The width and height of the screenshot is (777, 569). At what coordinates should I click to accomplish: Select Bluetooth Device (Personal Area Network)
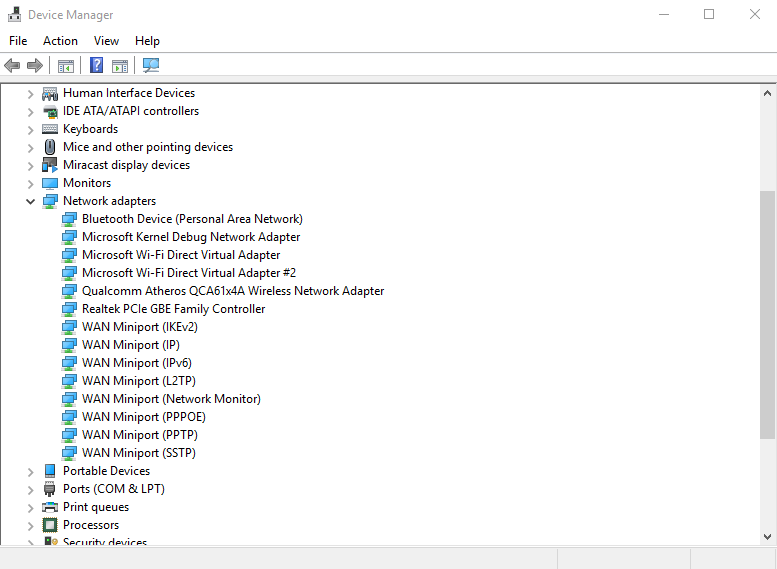192,219
